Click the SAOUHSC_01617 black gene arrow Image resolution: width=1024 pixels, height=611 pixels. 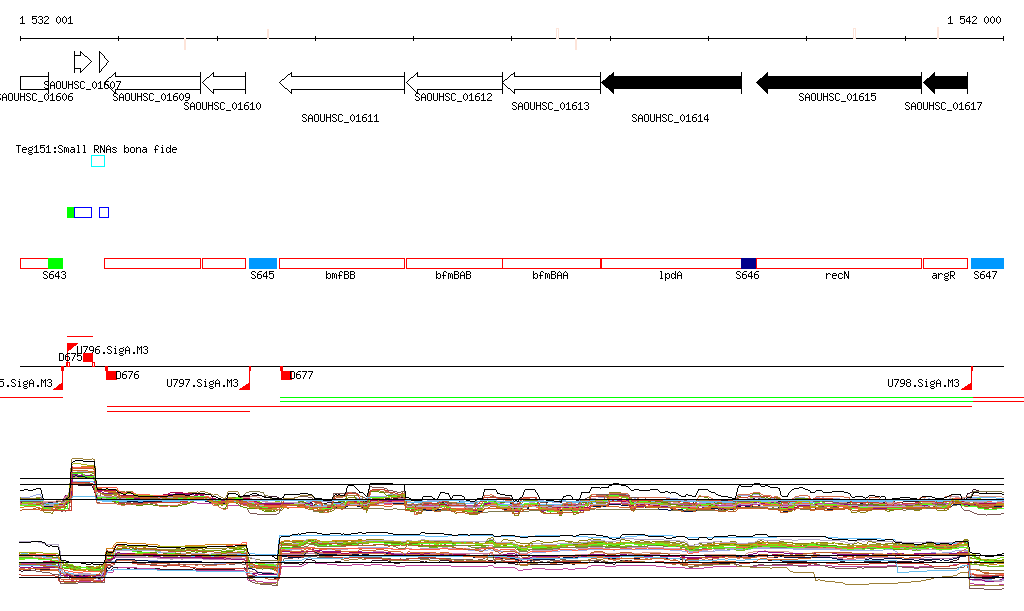tap(945, 83)
